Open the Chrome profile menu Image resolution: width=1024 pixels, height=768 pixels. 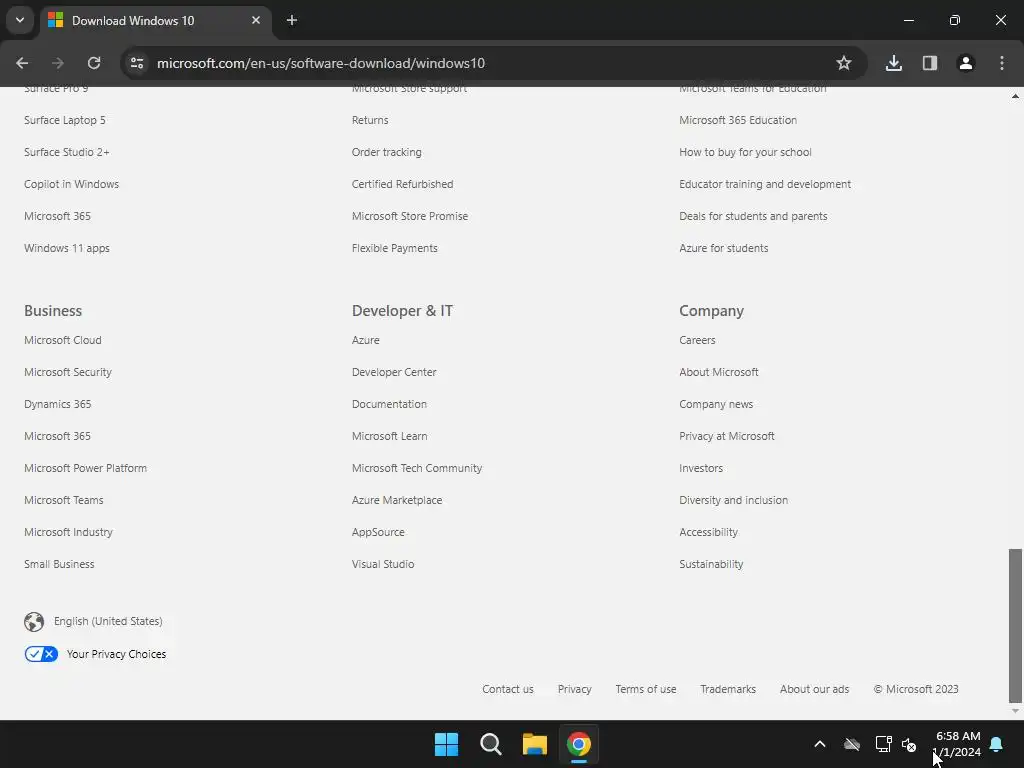[965, 63]
